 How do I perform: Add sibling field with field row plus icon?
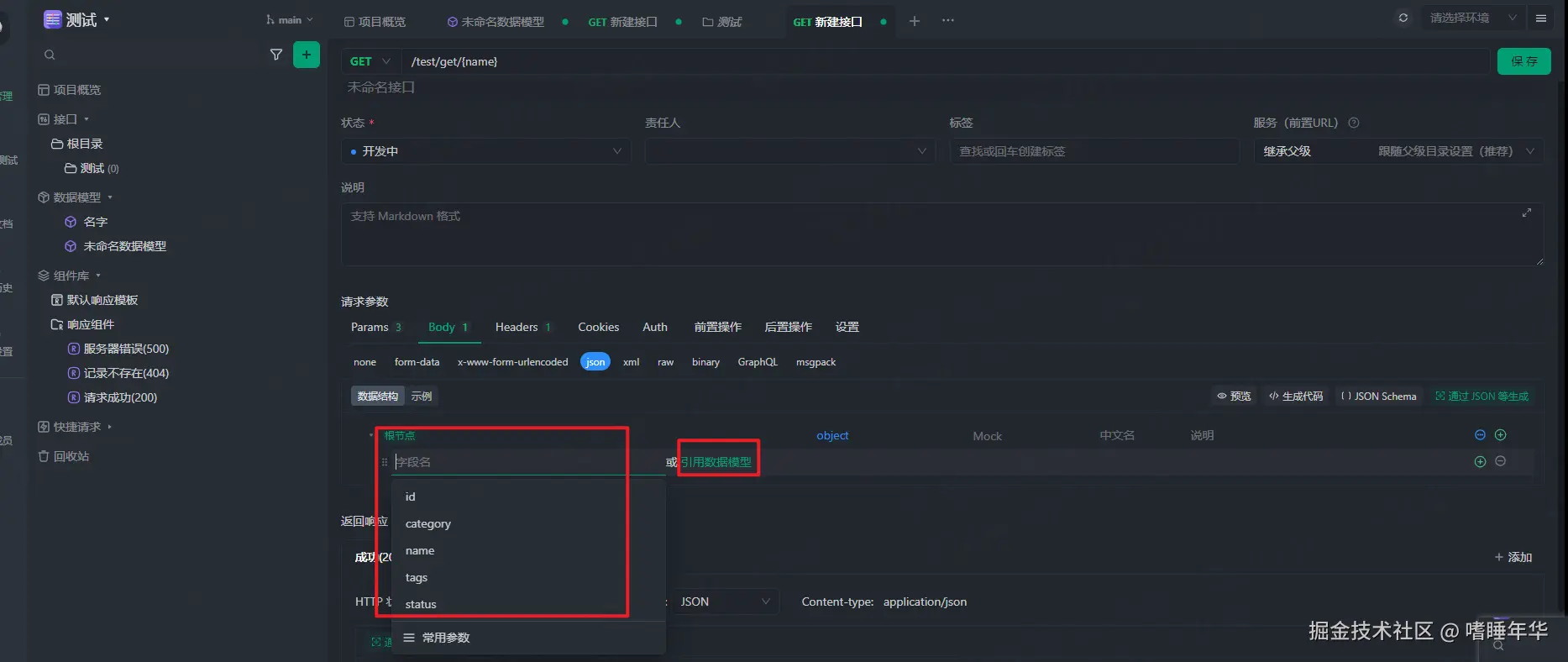(x=1480, y=461)
